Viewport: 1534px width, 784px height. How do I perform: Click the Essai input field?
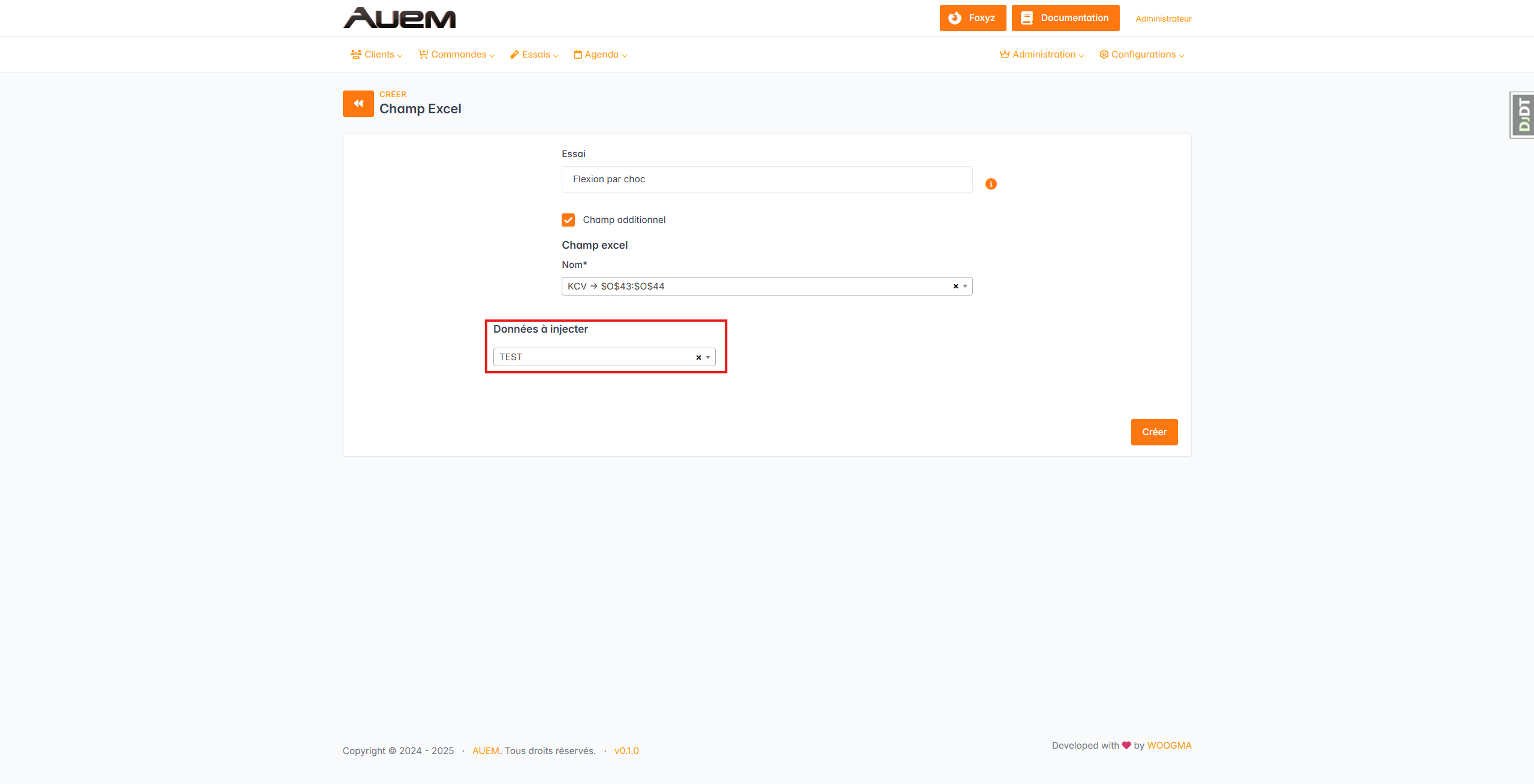(x=766, y=179)
